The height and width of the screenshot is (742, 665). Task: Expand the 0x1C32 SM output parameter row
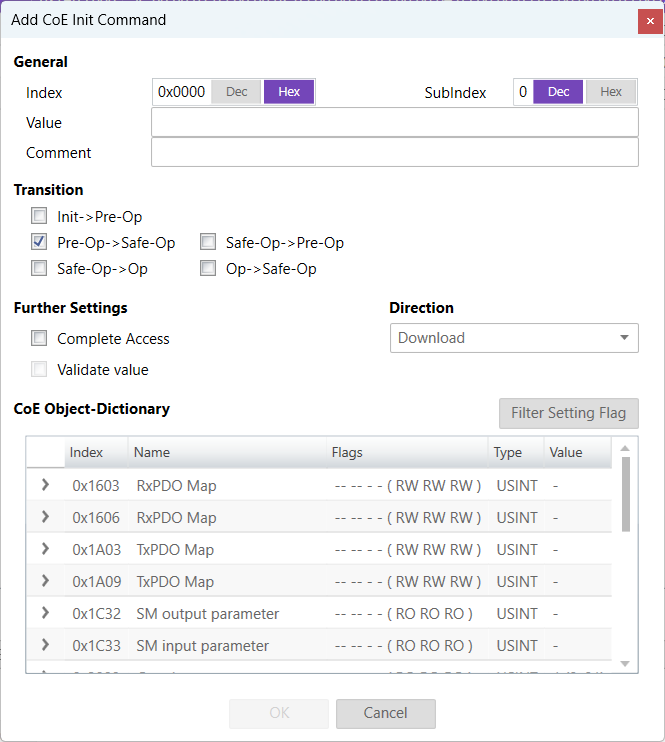coord(45,613)
